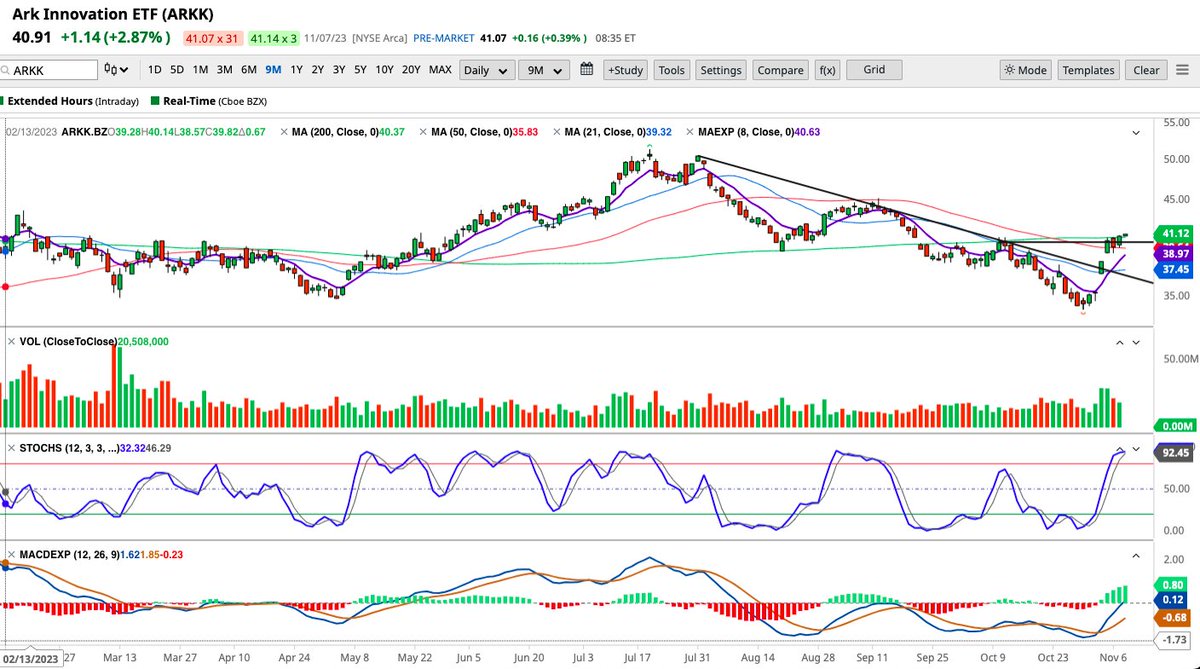This screenshot has height=669, width=1200.
Task: Move the VOL panel up
Action: (x=1120, y=342)
